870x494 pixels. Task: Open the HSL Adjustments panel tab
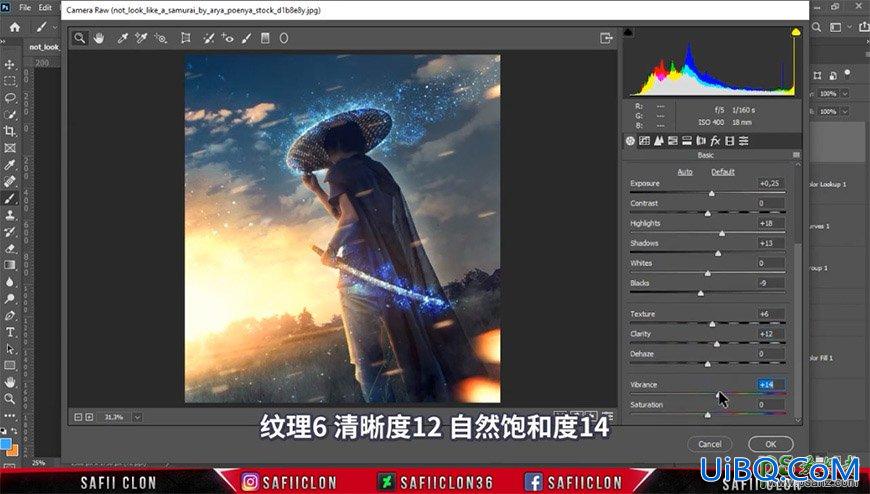(673, 141)
